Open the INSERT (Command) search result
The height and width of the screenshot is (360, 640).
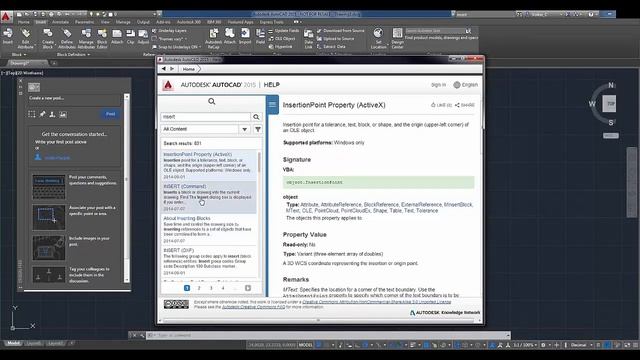(209, 197)
